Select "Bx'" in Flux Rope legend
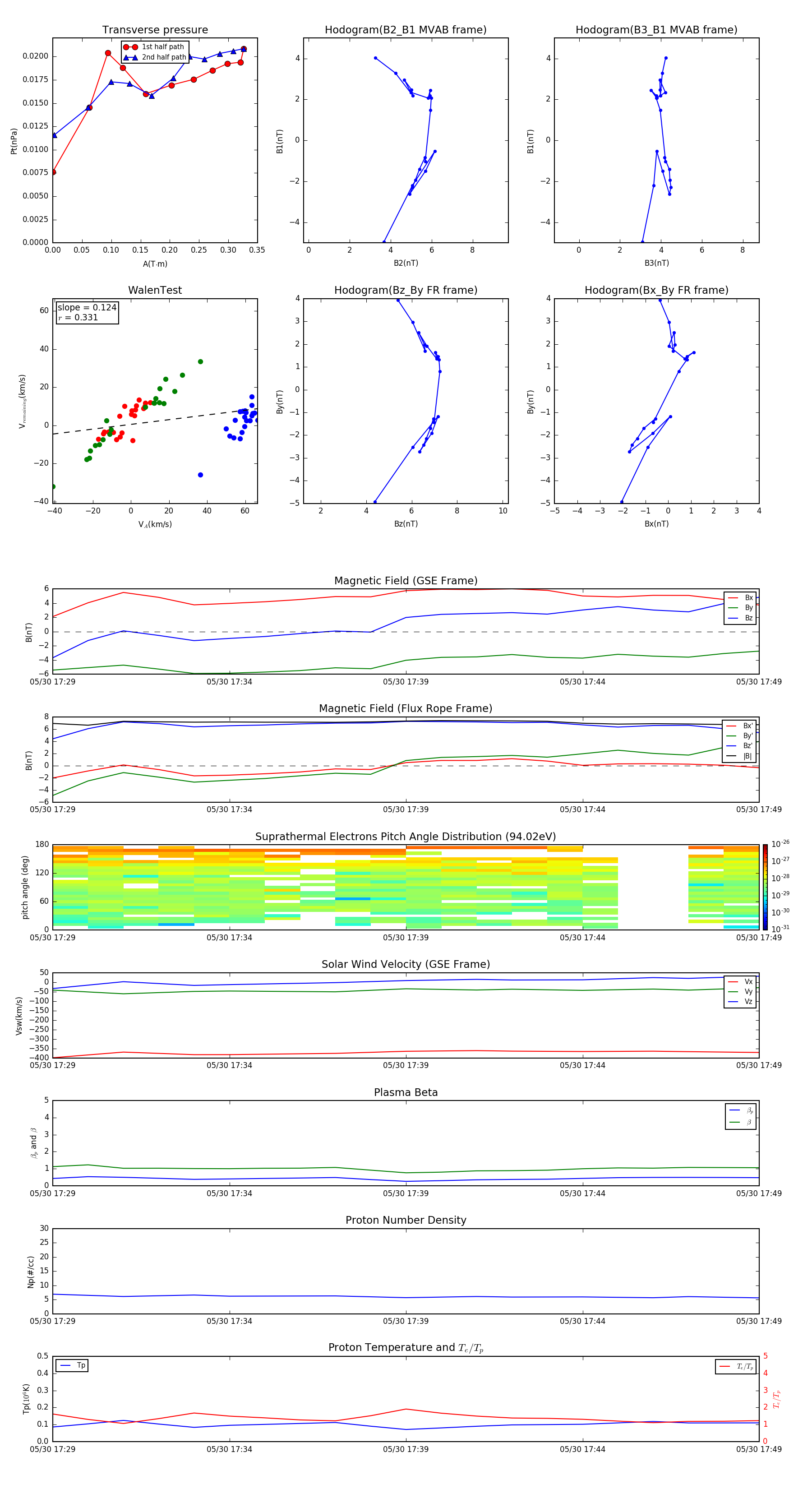812x1489 pixels. point(740,726)
